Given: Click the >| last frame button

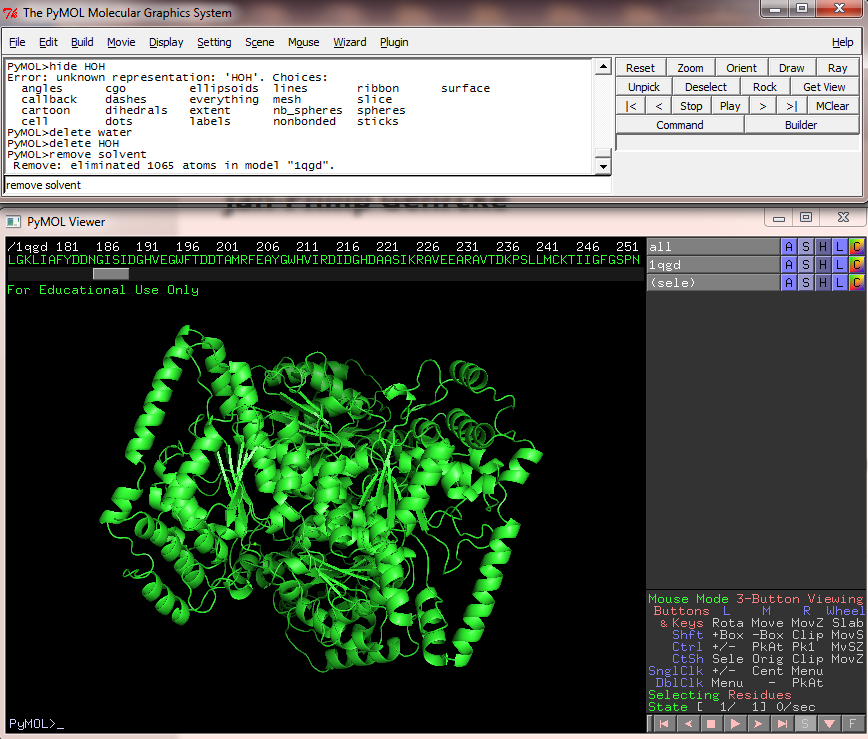Looking at the screenshot, I should pos(792,106).
